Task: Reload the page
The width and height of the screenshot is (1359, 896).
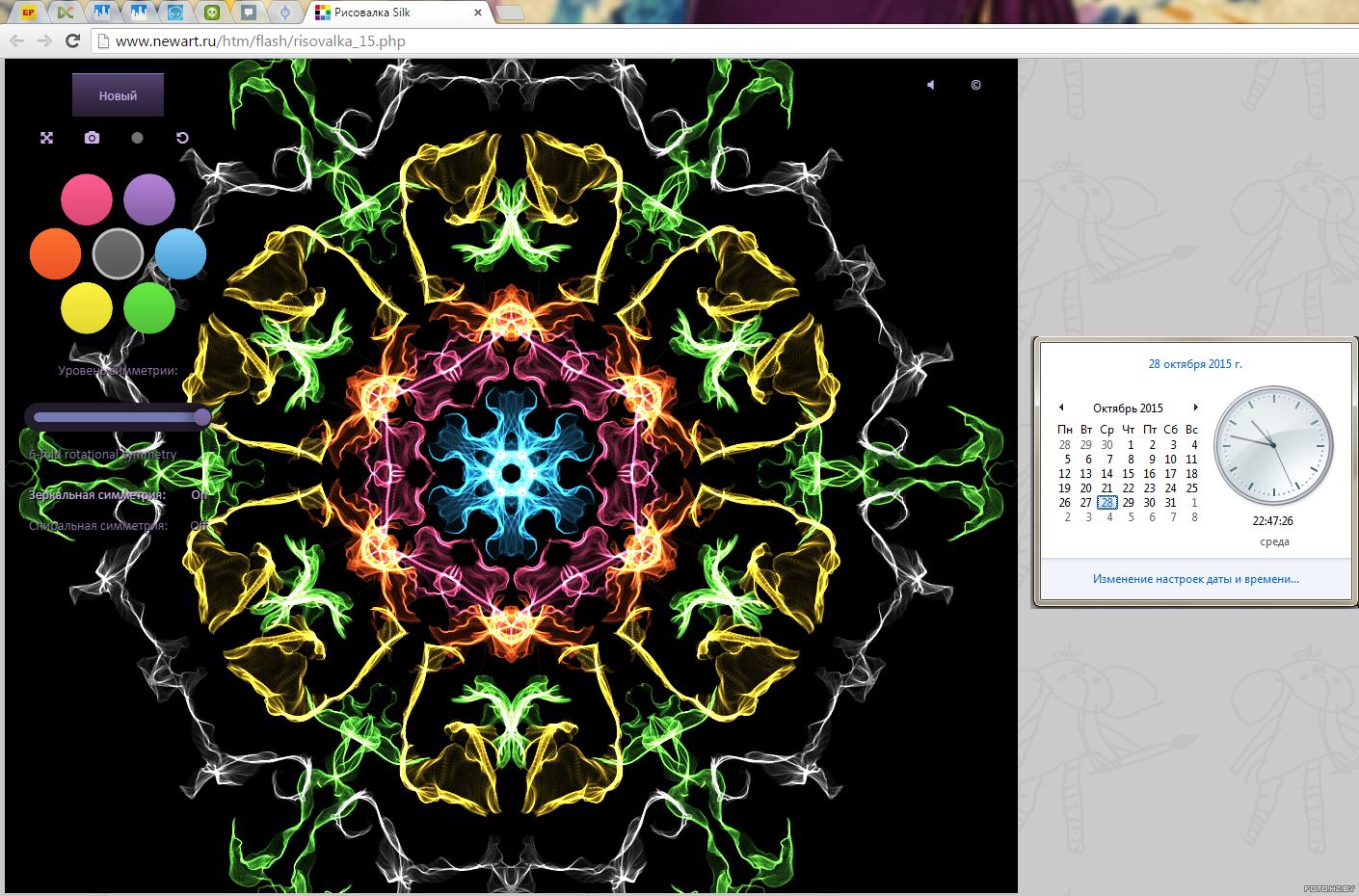Action: point(72,40)
